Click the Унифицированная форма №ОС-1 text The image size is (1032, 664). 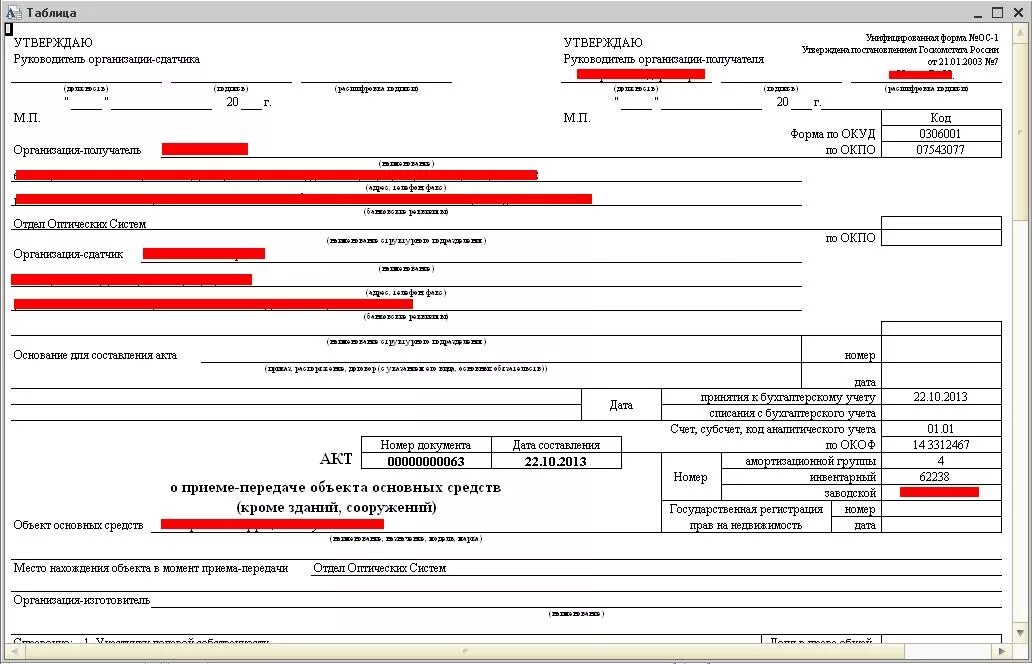click(932, 38)
